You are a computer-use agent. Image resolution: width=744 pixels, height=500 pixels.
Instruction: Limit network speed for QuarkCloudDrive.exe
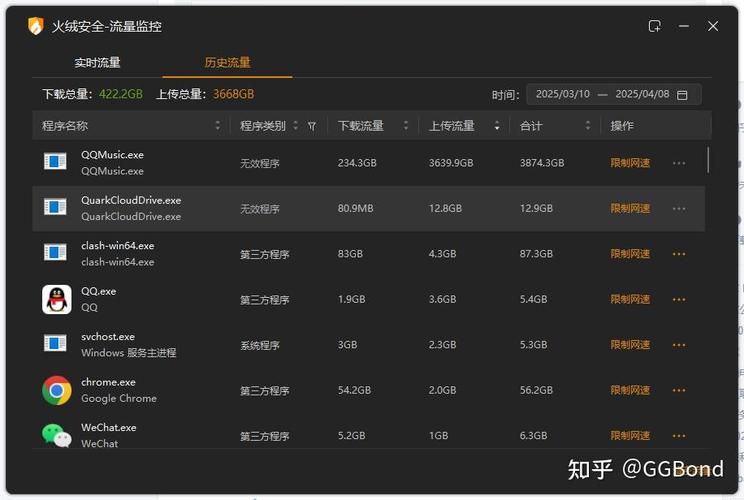630,209
